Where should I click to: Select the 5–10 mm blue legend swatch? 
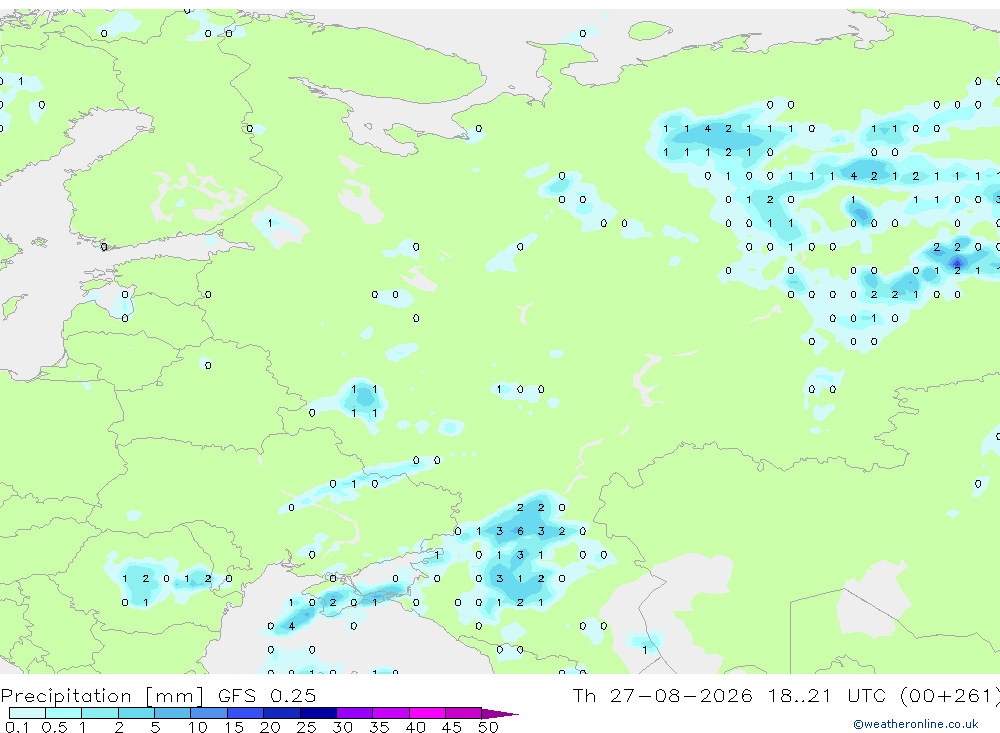pyautogui.click(x=173, y=713)
